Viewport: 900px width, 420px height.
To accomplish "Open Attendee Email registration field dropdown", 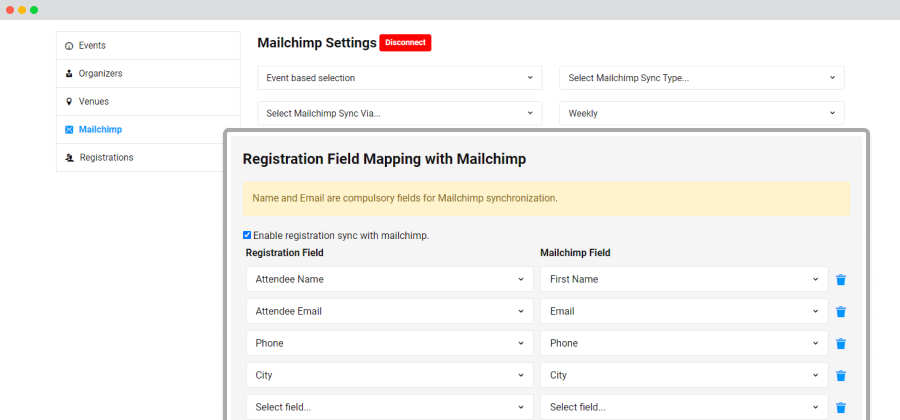I will [390, 312].
